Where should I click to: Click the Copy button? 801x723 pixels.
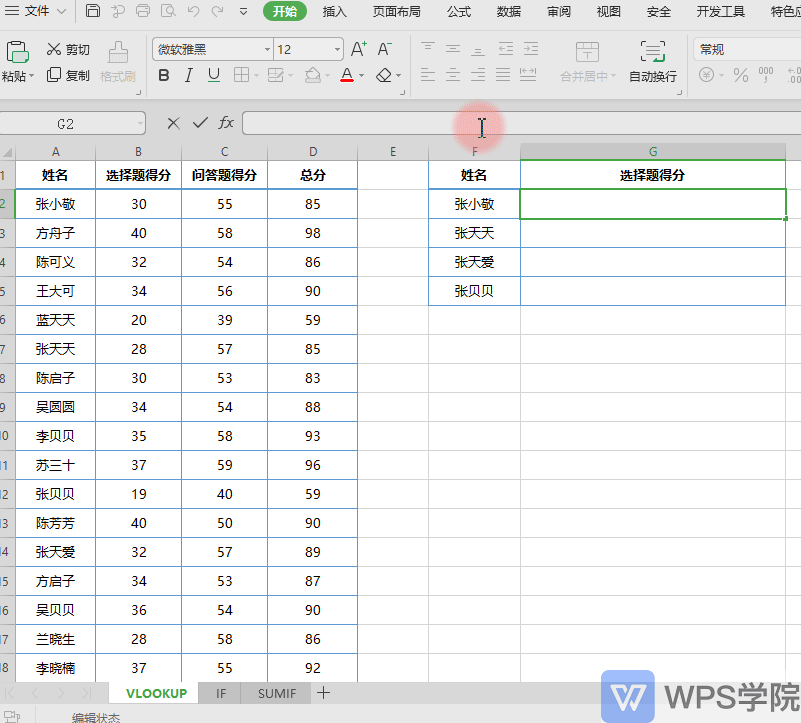[x=68, y=76]
